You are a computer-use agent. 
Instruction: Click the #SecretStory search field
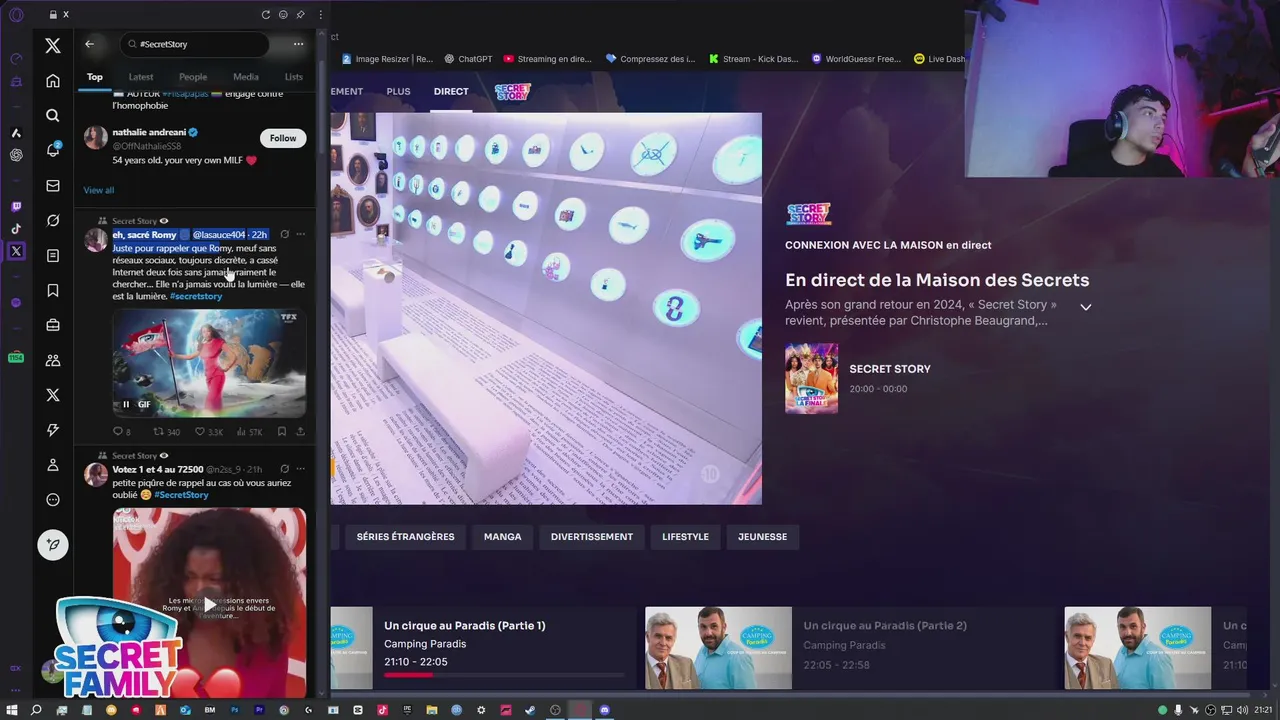click(x=194, y=44)
